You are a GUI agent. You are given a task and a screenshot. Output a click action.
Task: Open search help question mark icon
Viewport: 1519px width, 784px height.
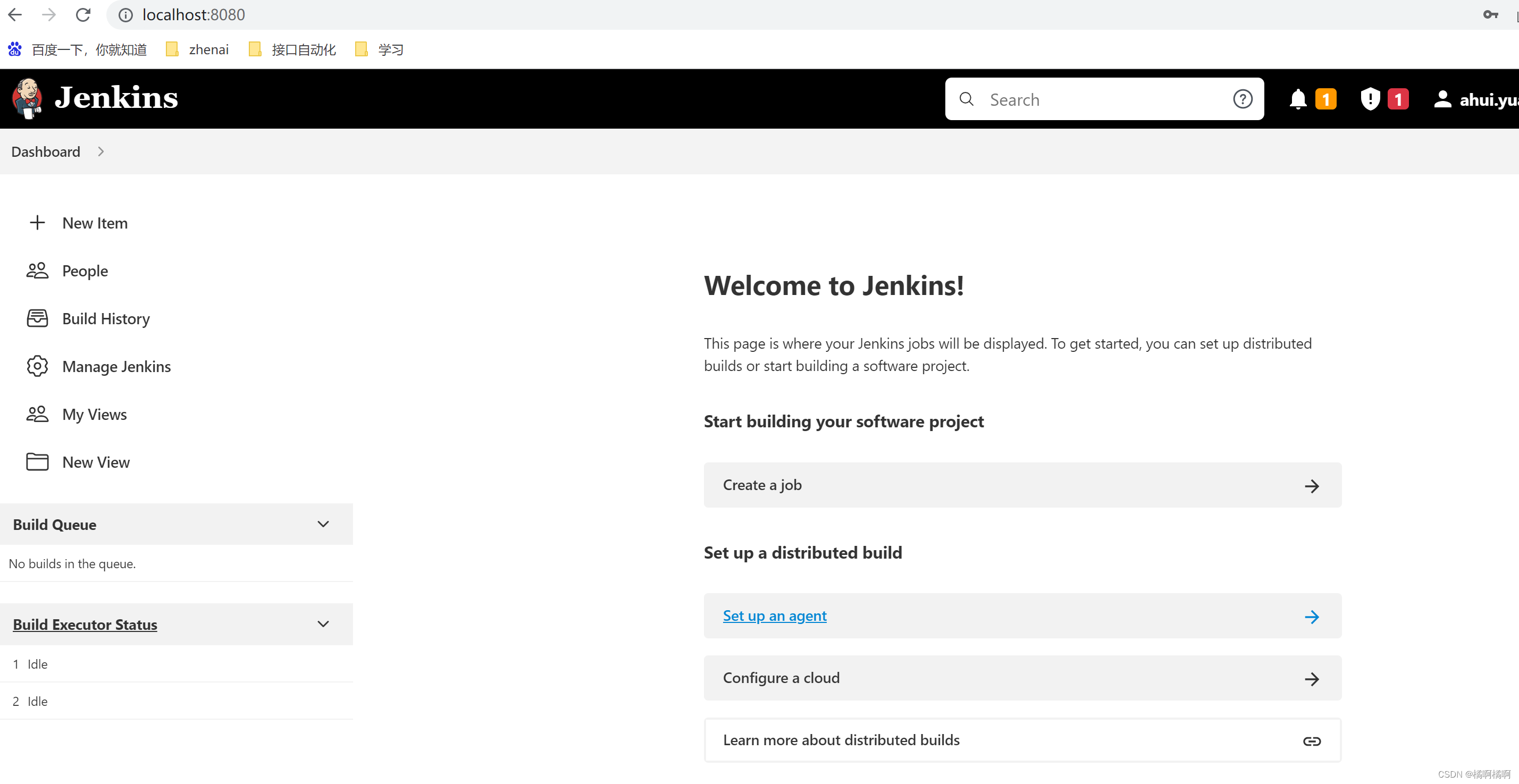click(x=1243, y=99)
